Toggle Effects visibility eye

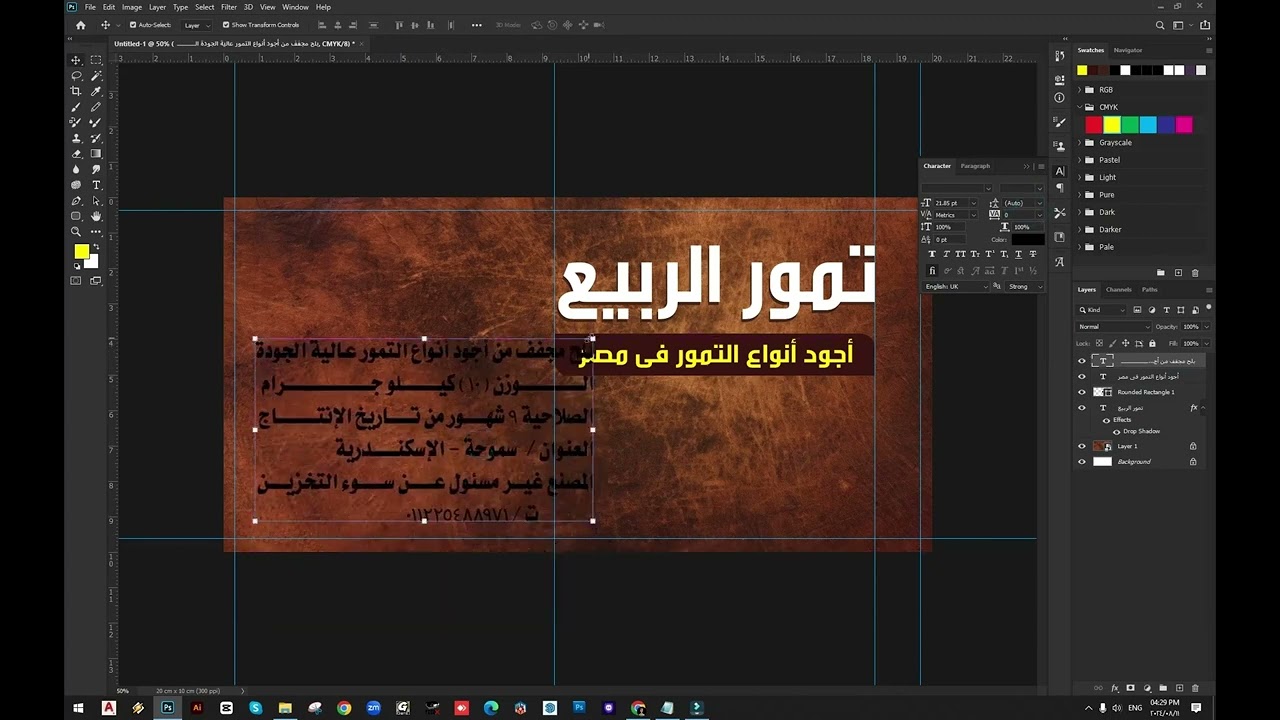pos(1106,420)
